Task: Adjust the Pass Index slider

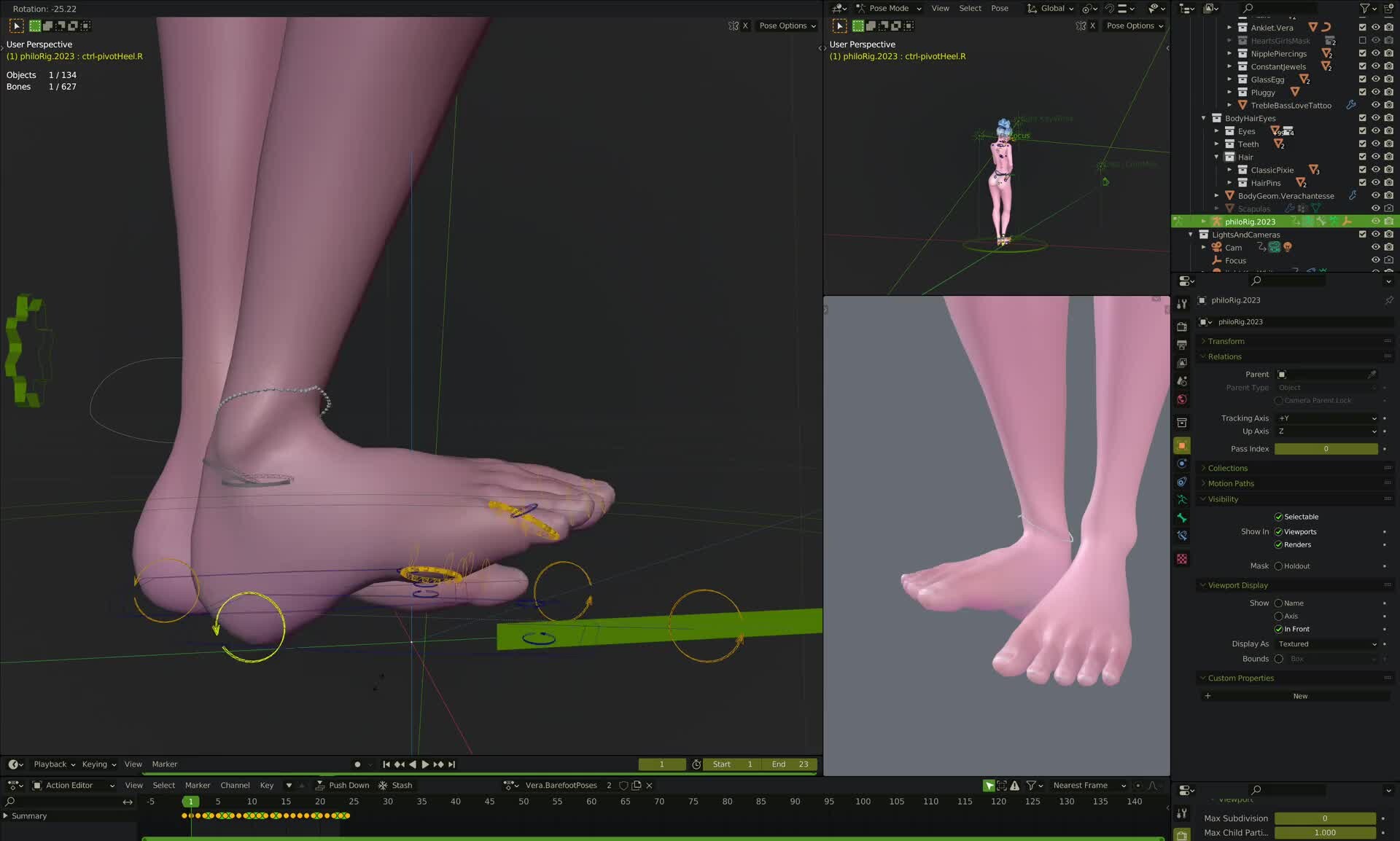Action: [x=1326, y=449]
